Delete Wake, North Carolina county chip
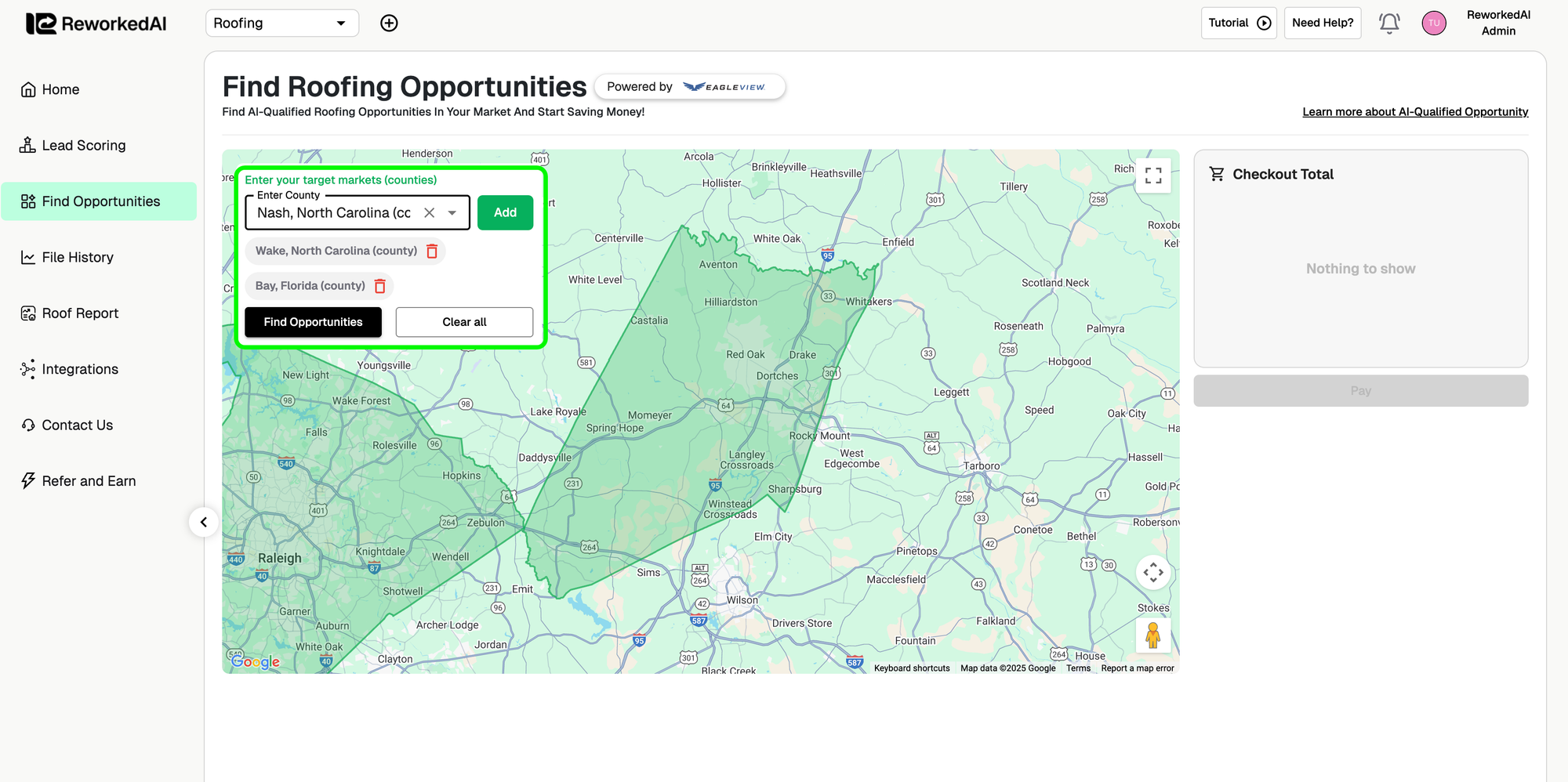This screenshot has height=782, width=1568. click(432, 252)
